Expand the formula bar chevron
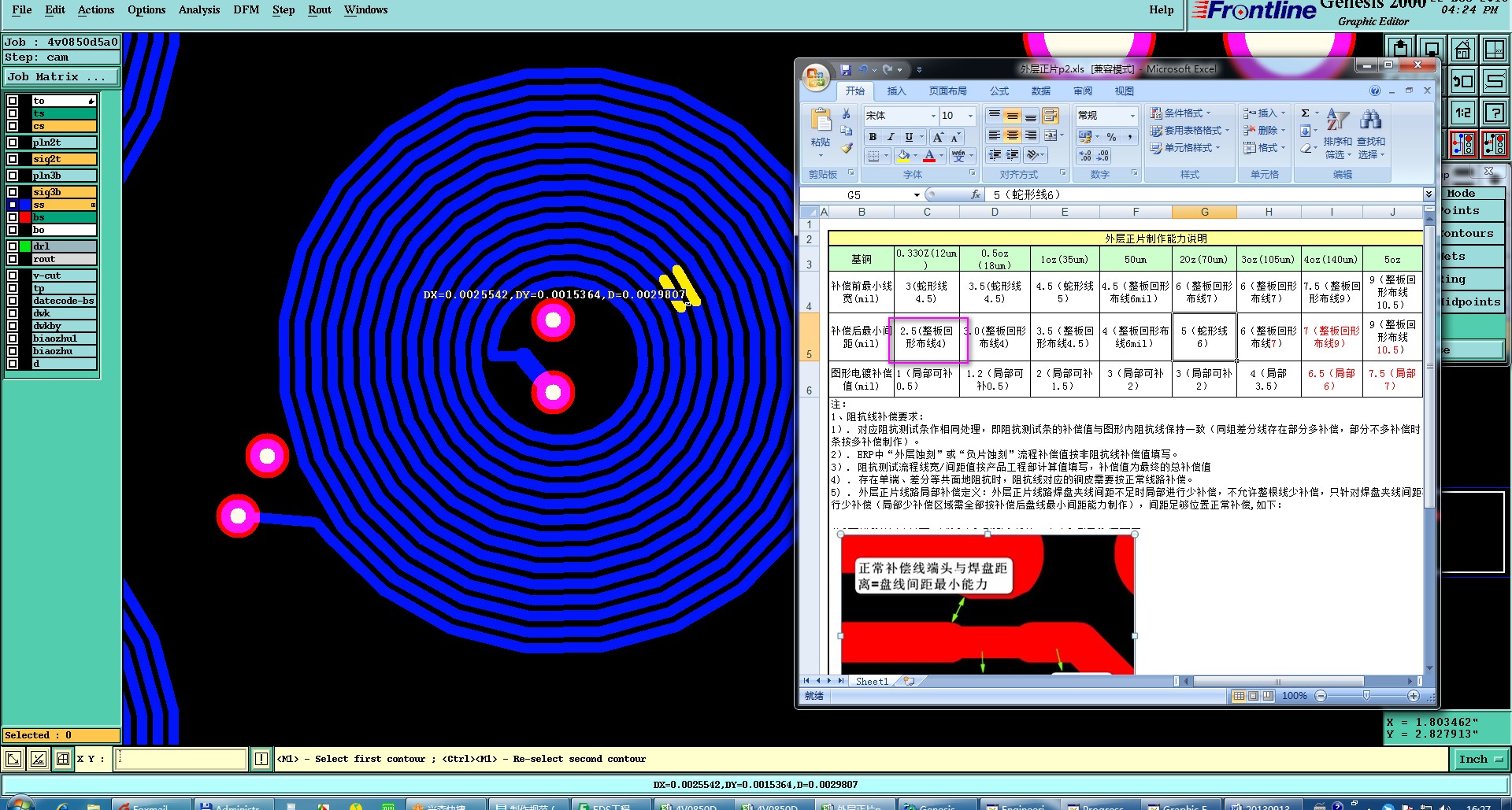This screenshot has width=1512, height=810. (1429, 194)
